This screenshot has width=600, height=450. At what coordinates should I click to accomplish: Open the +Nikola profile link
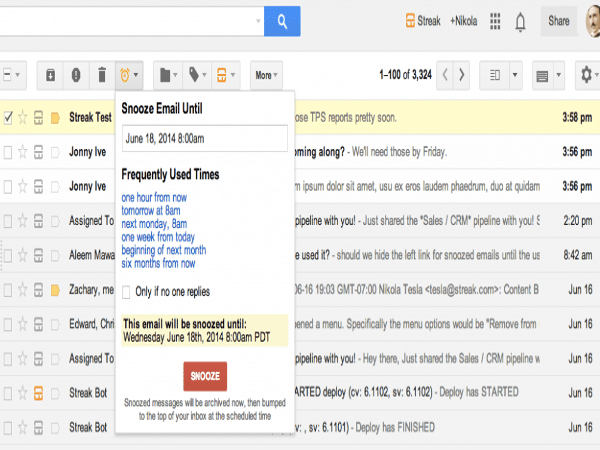coord(463,21)
